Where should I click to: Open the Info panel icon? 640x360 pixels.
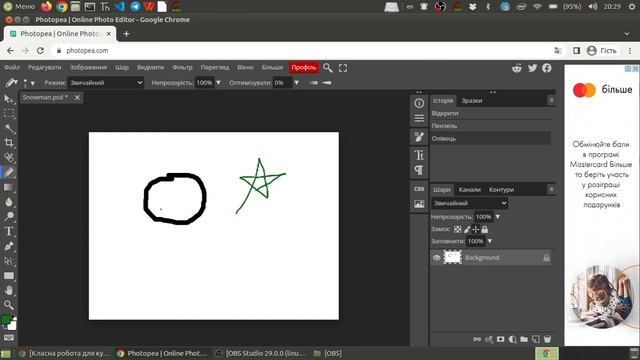point(419,103)
